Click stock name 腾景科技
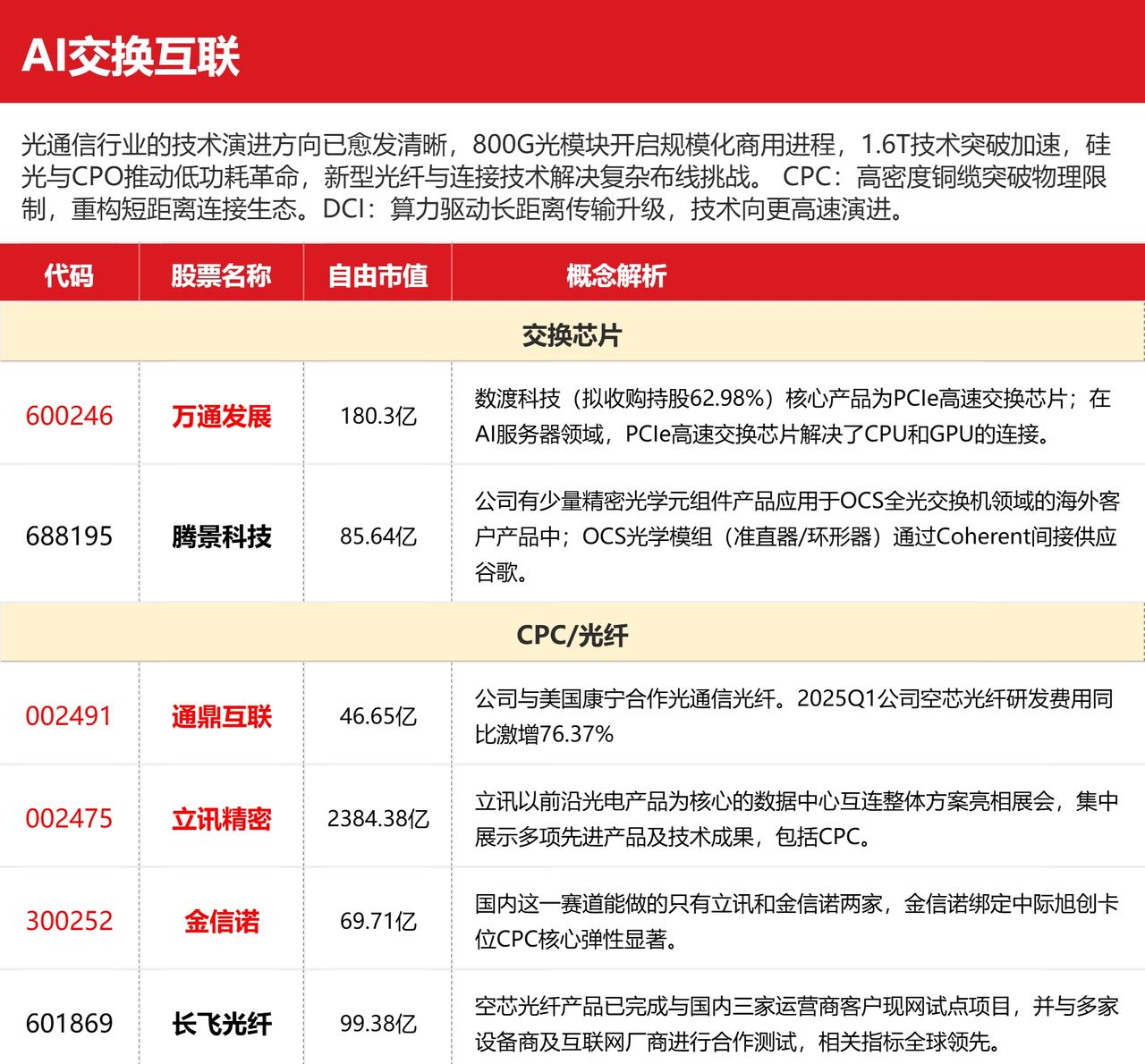Viewport: 1145px width, 1064px height. tap(221, 536)
